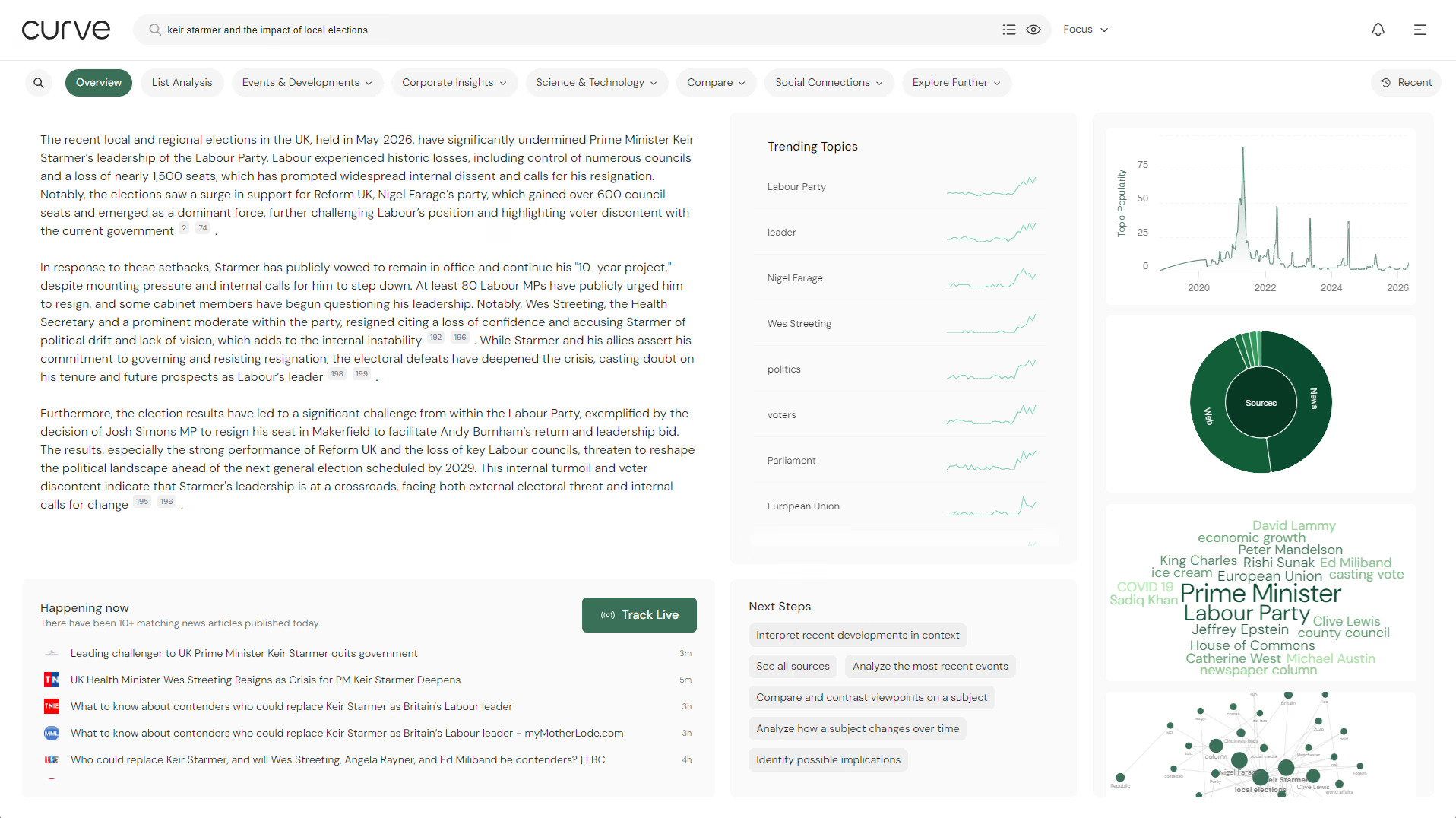Open citation 74 reference
This screenshot has height=818, width=1456.
[x=203, y=228]
